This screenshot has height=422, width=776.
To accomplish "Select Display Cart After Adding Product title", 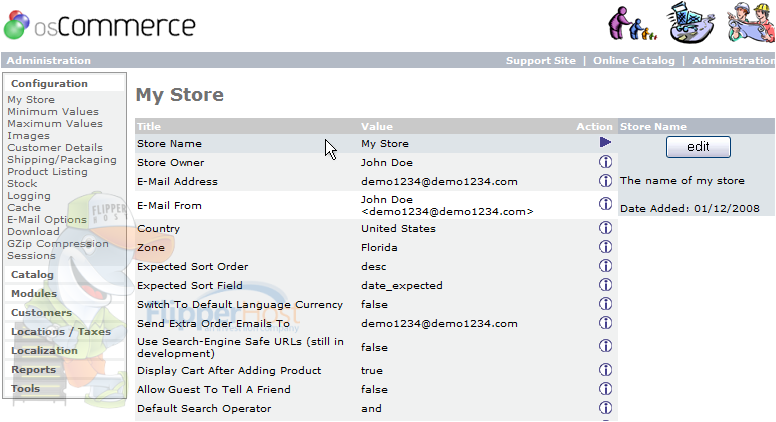I will (229, 371).
